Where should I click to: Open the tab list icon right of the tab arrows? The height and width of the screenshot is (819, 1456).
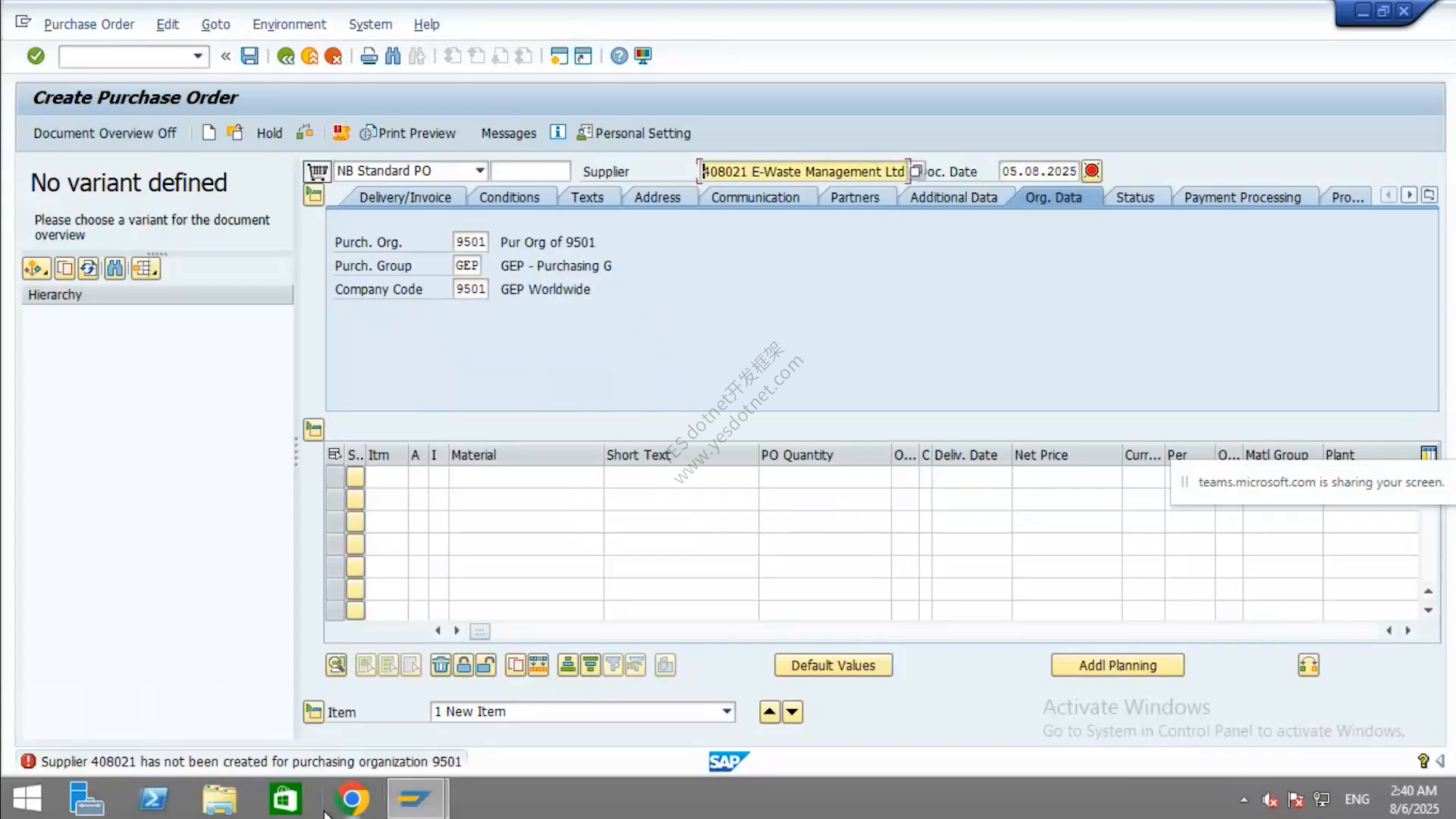tap(1429, 195)
